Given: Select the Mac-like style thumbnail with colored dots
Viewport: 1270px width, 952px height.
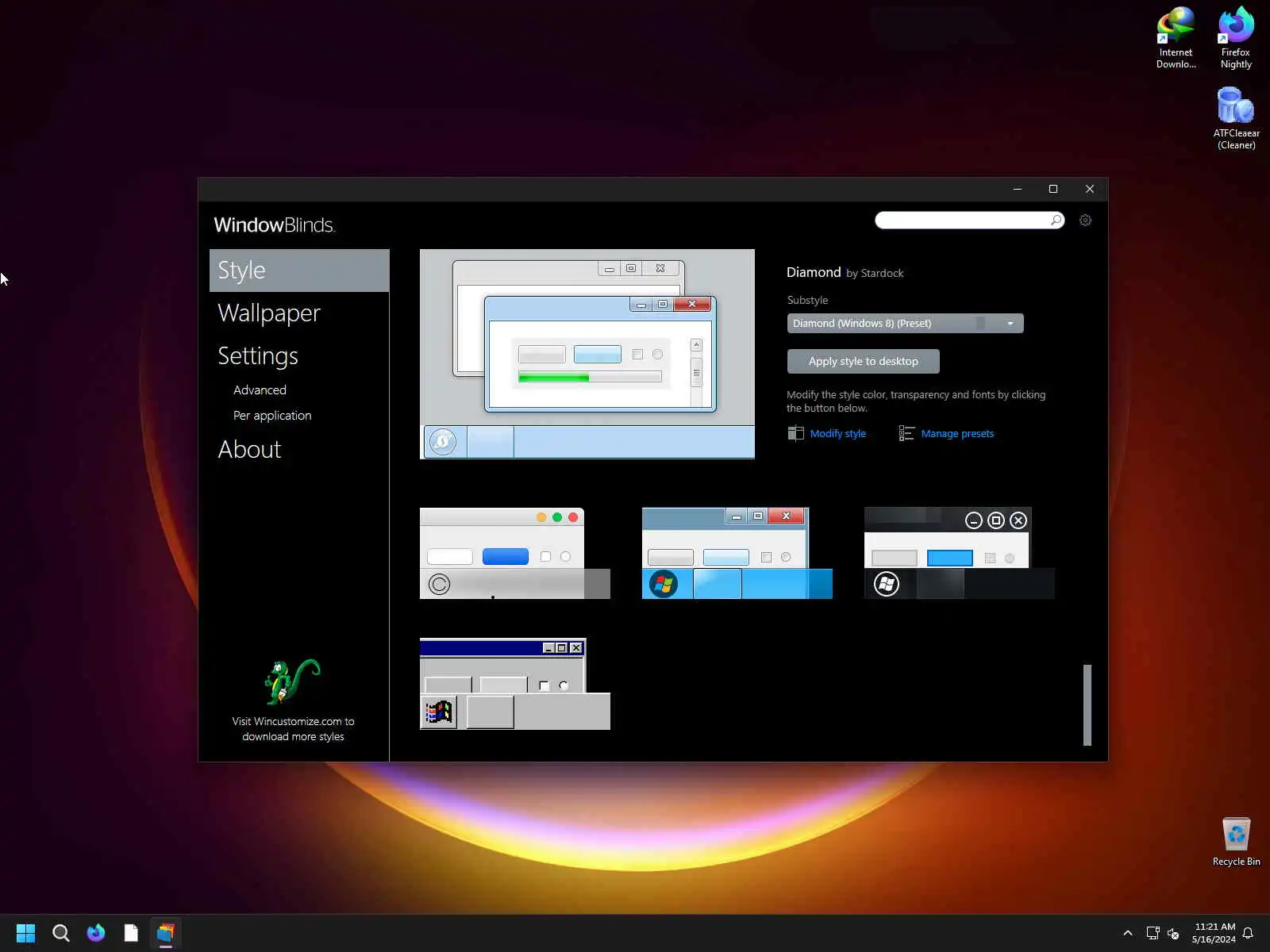Looking at the screenshot, I should coord(515,554).
